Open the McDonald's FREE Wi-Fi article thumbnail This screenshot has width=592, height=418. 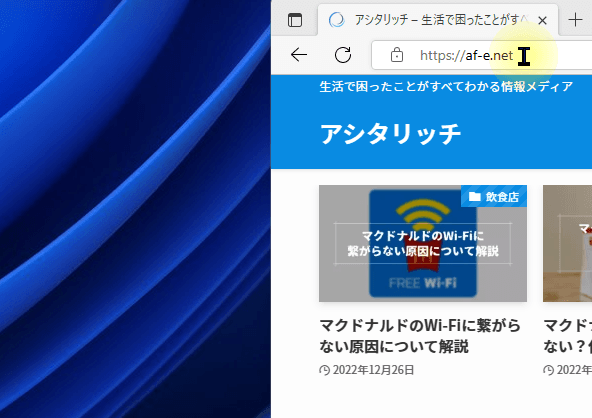click(x=423, y=244)
